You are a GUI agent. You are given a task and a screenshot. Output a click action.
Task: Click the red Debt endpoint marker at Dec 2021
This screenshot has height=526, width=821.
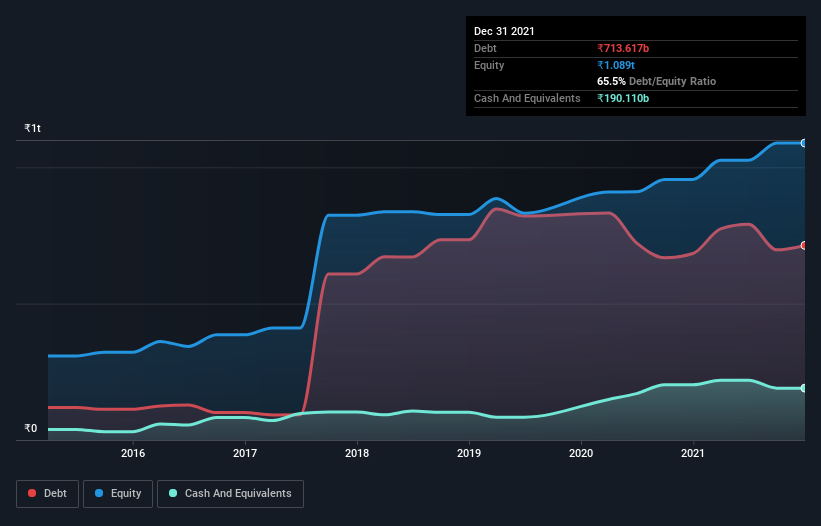tap(804, 245)
